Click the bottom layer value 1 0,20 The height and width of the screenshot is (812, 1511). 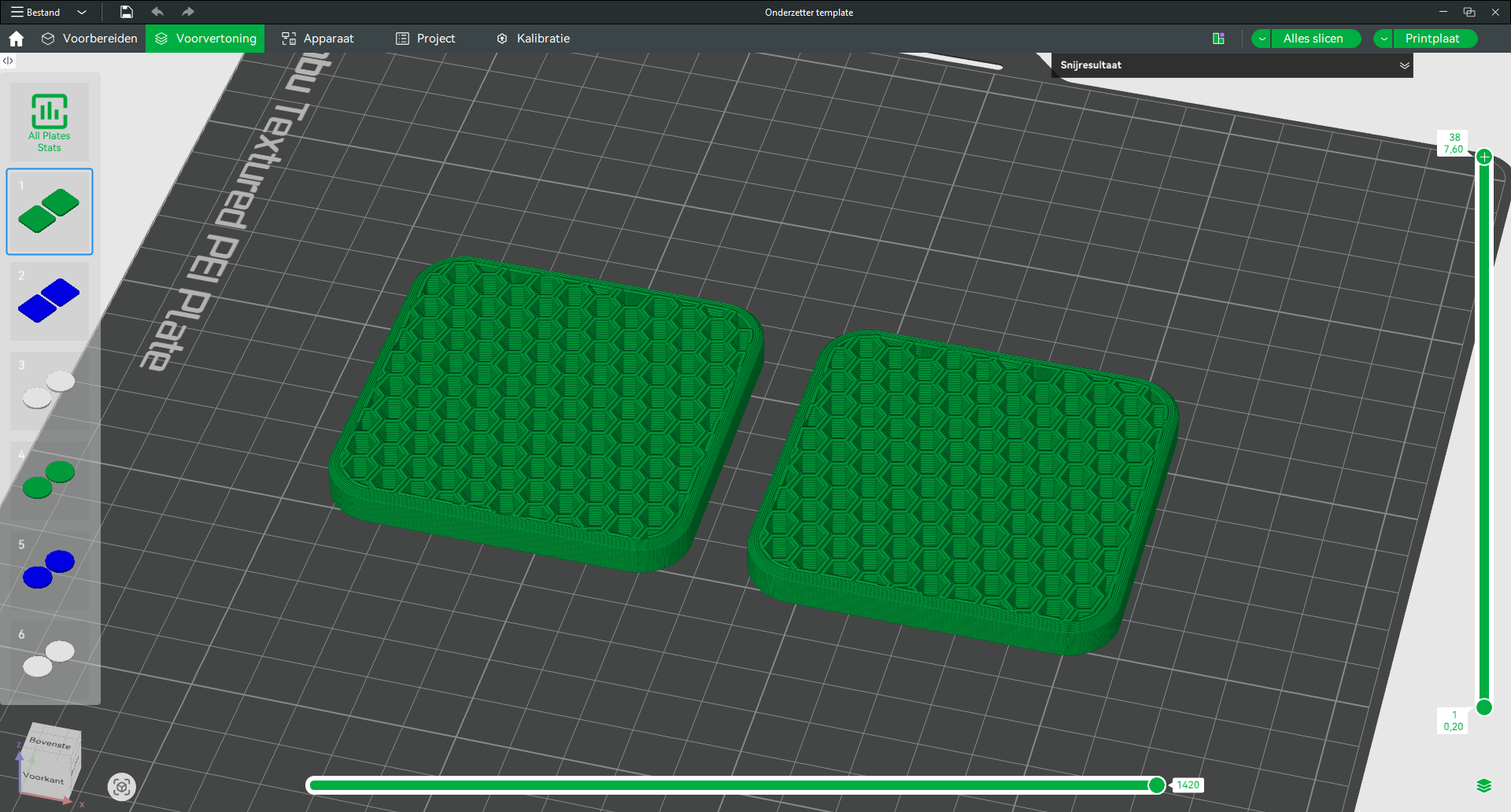click(1454, 721)
